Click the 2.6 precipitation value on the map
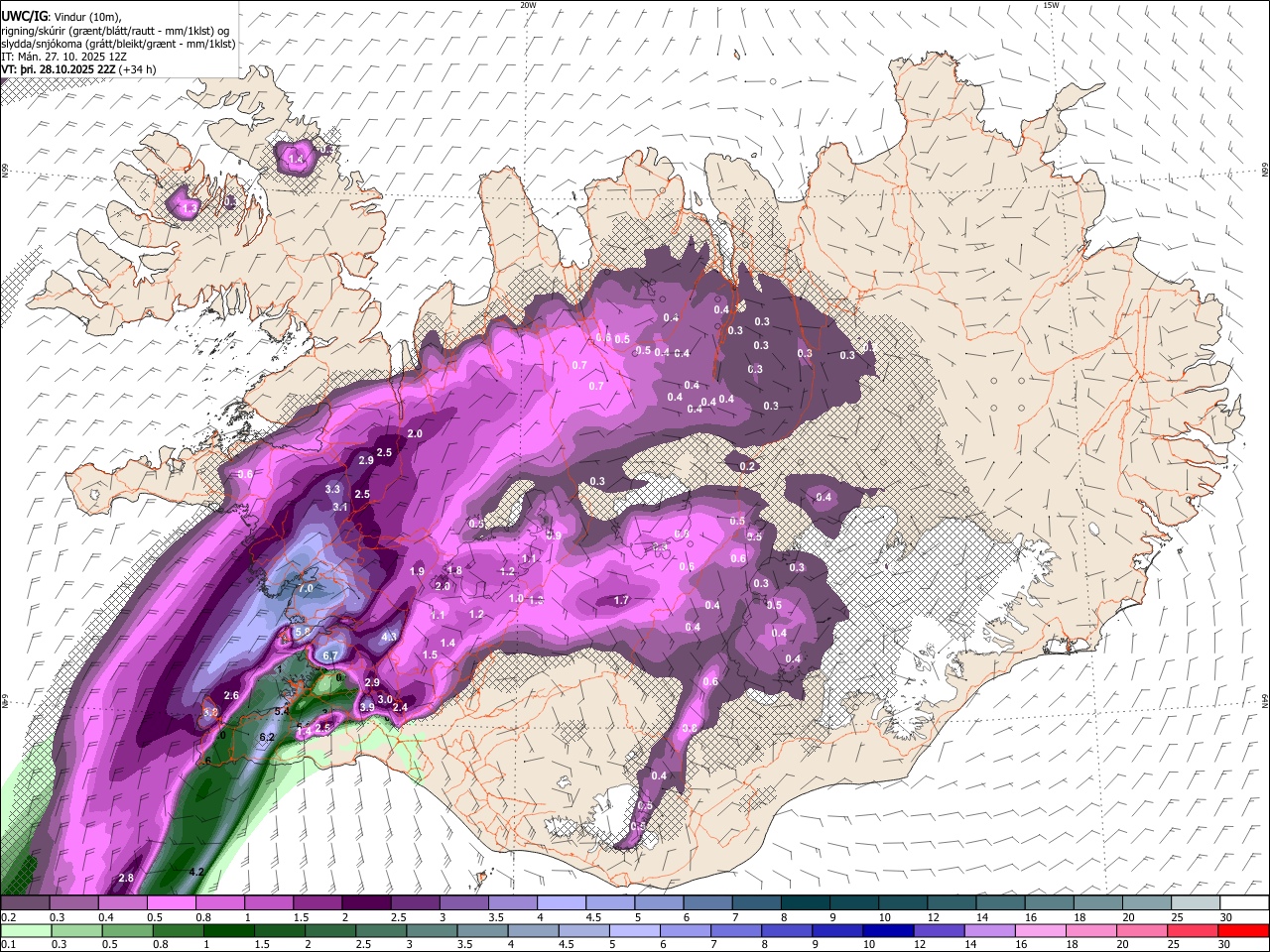The height and width of the screenshot is (952, 1270). pyautogui.click(x=231, y=695)
